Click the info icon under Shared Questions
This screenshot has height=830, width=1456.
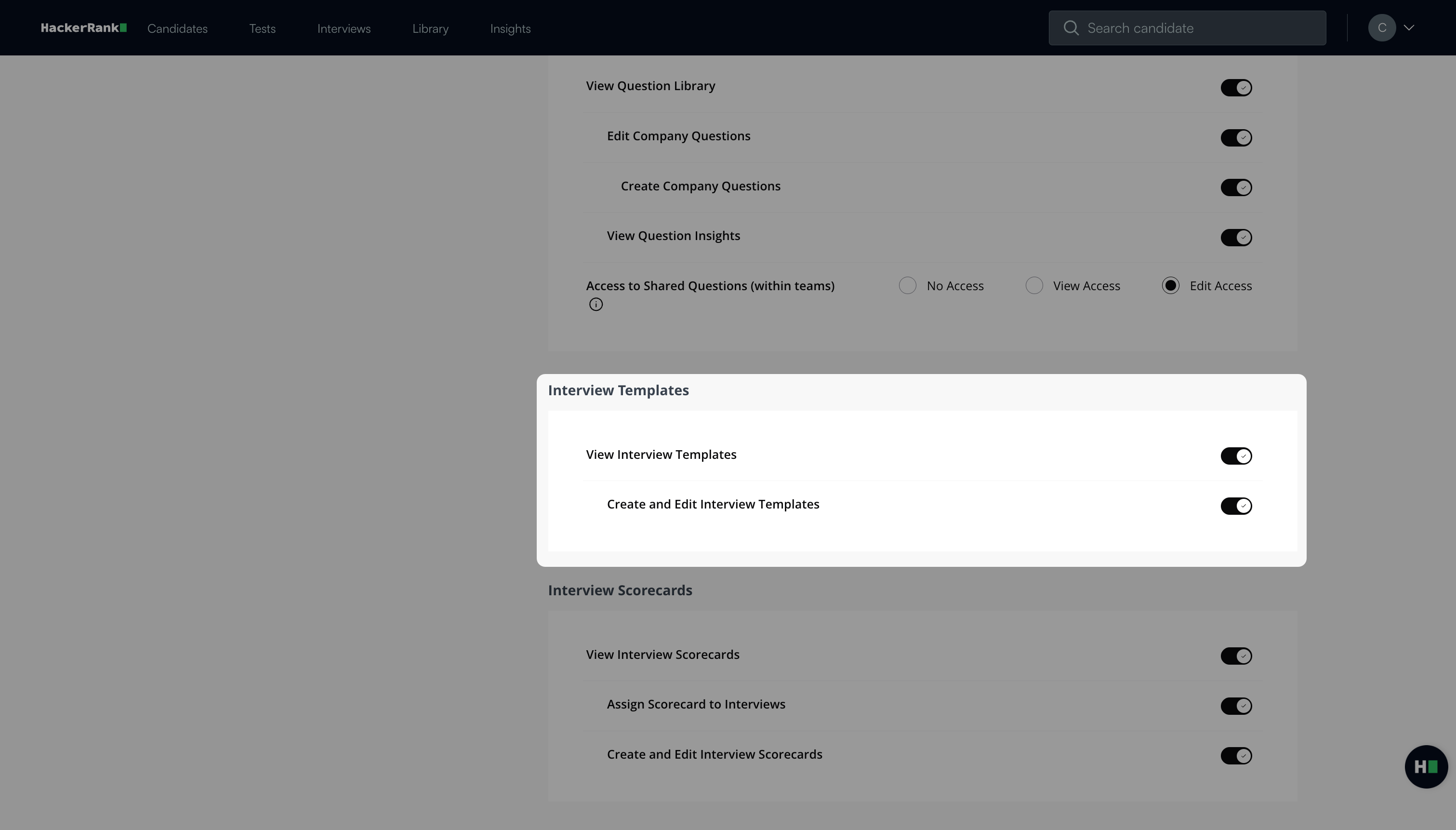[x=596, y=305]
